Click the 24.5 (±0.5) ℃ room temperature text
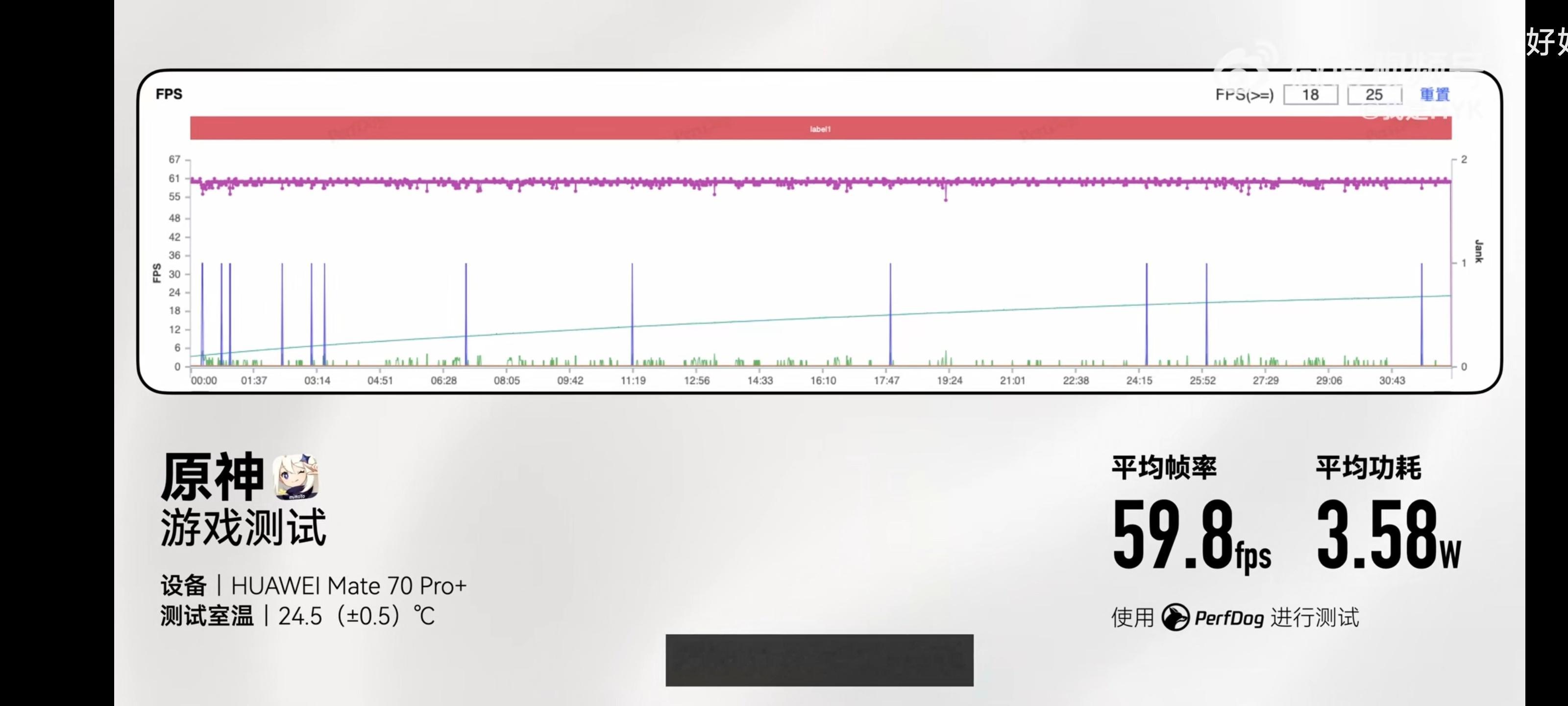This screenshot has height=706, width=1568. 357,616
